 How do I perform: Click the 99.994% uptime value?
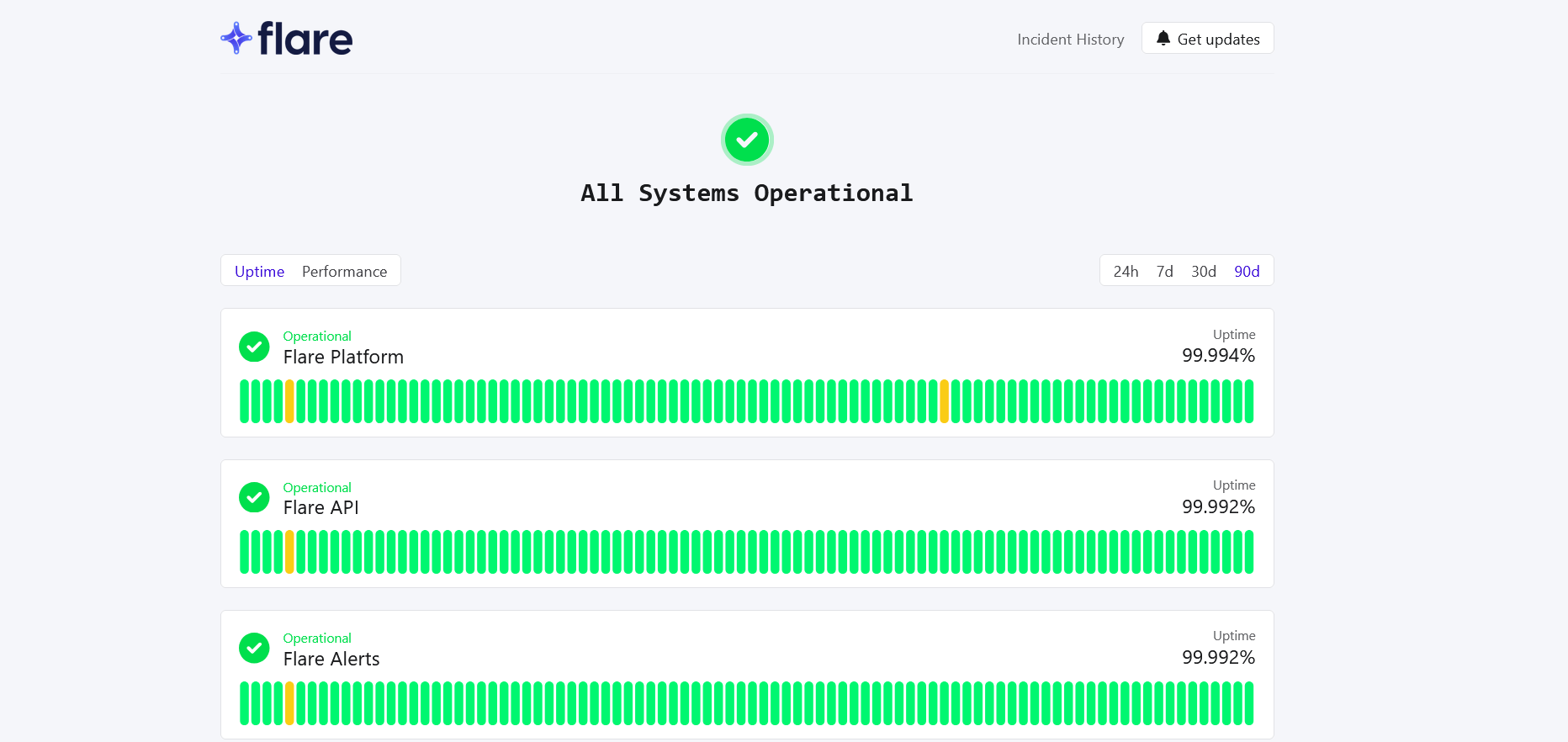(1218, 356)
